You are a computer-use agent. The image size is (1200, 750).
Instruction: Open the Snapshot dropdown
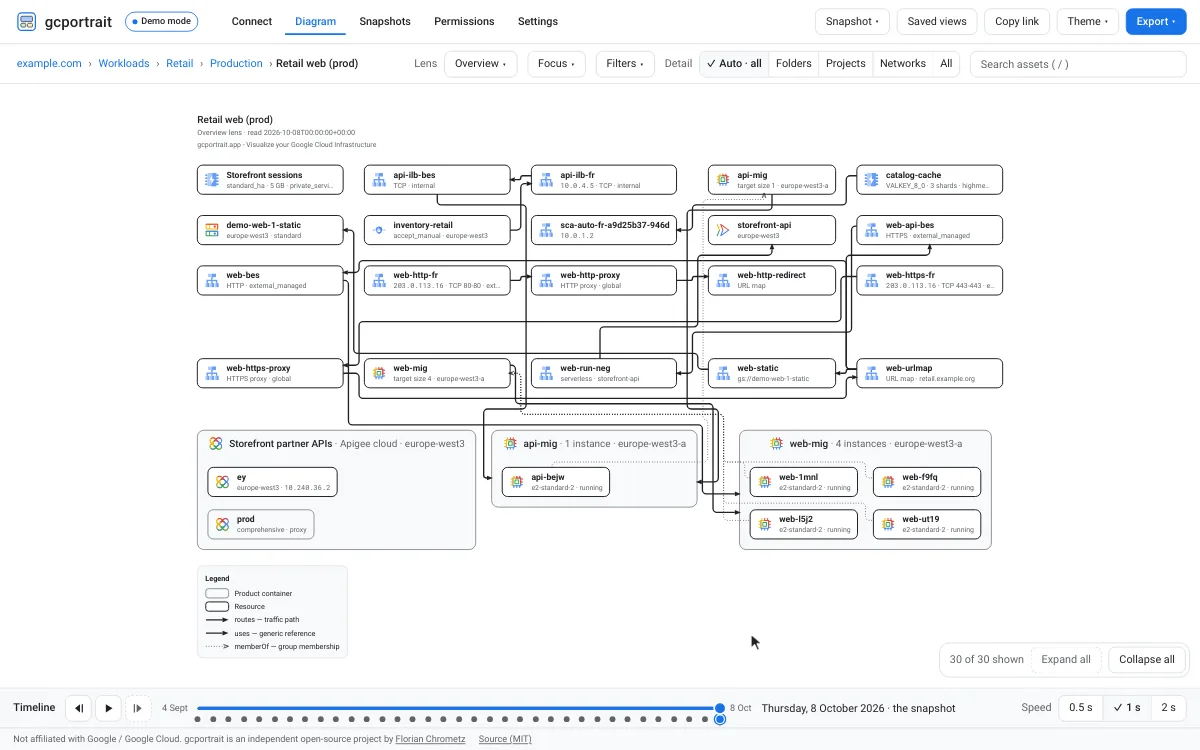pos(852,21)
